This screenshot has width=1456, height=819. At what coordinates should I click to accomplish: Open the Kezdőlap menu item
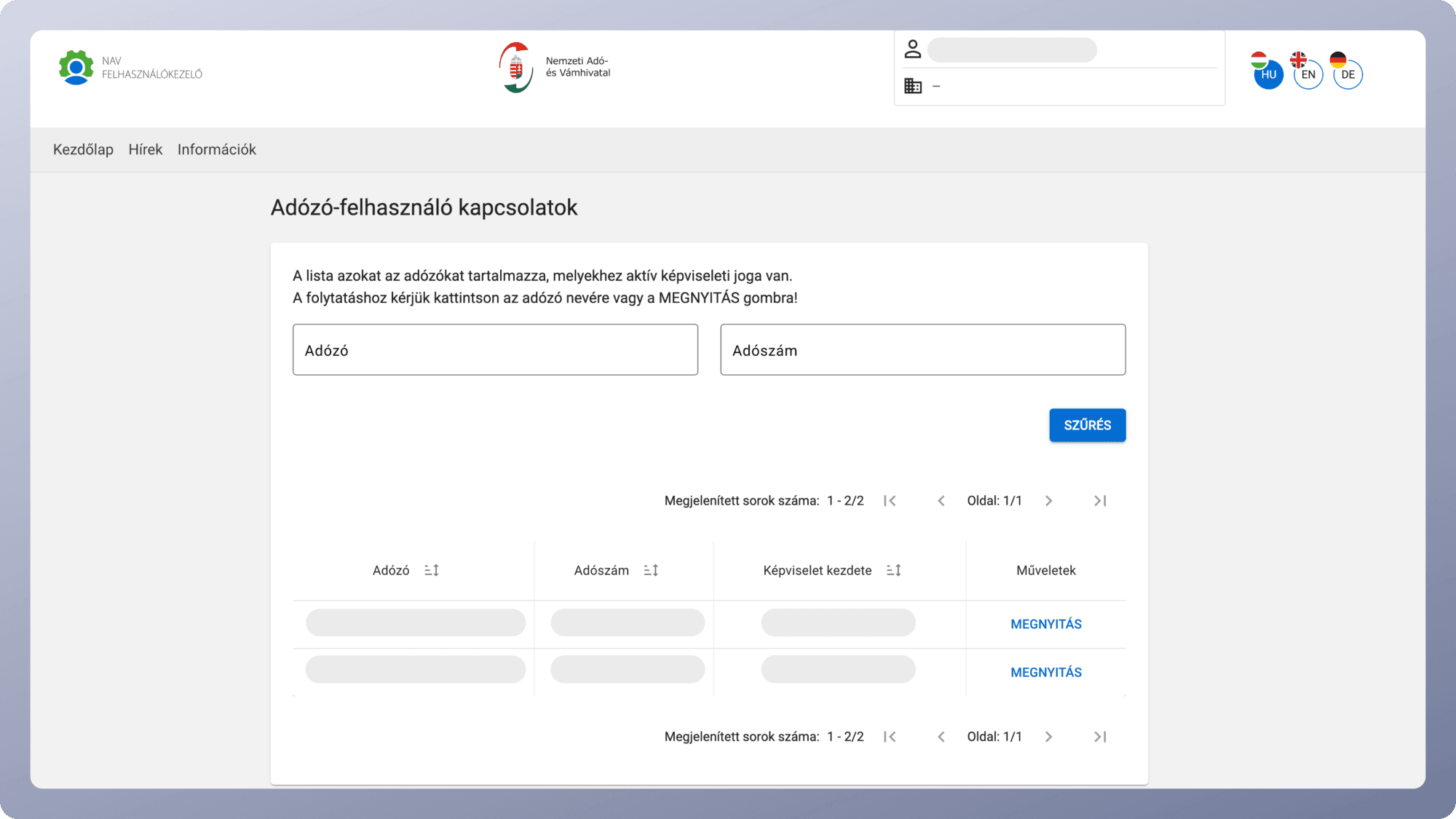pyautogui.click(x=83, y=149)
